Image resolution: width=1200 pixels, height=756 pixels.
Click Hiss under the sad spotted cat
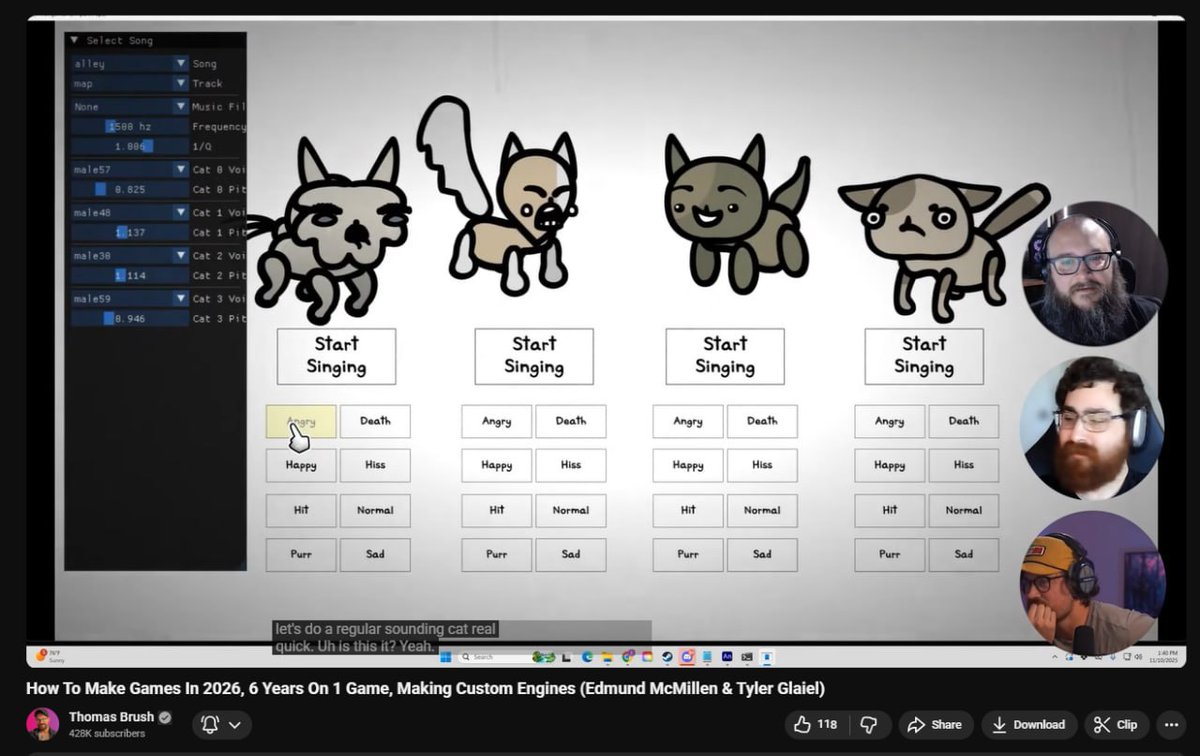click(x=964, y=465)
